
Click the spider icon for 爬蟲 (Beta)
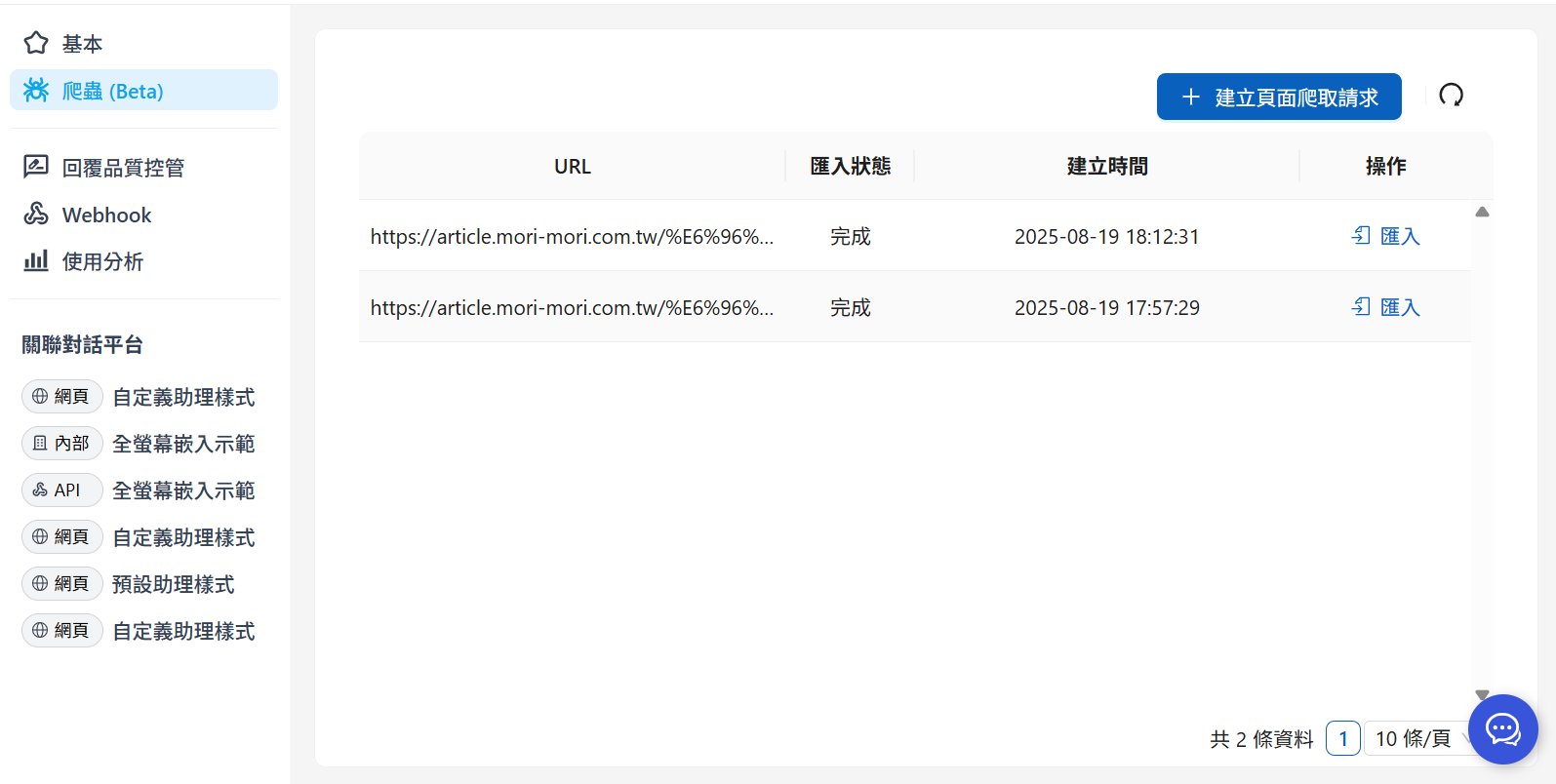coord(36,91)
